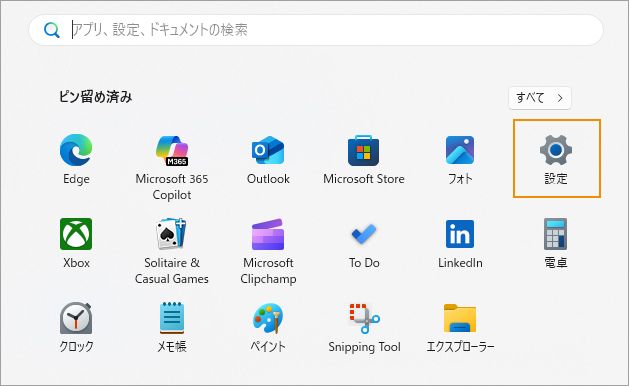Open the メモ帳 notepad app
This screenshot has width=629, height=386.
pyautogui.click(x=172, y=327)
